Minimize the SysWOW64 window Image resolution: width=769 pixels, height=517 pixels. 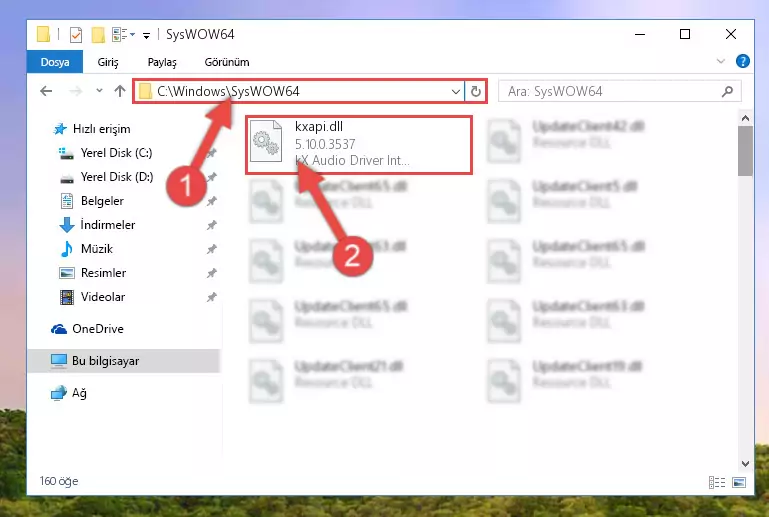pyautogui.click(x=640, y=34)
